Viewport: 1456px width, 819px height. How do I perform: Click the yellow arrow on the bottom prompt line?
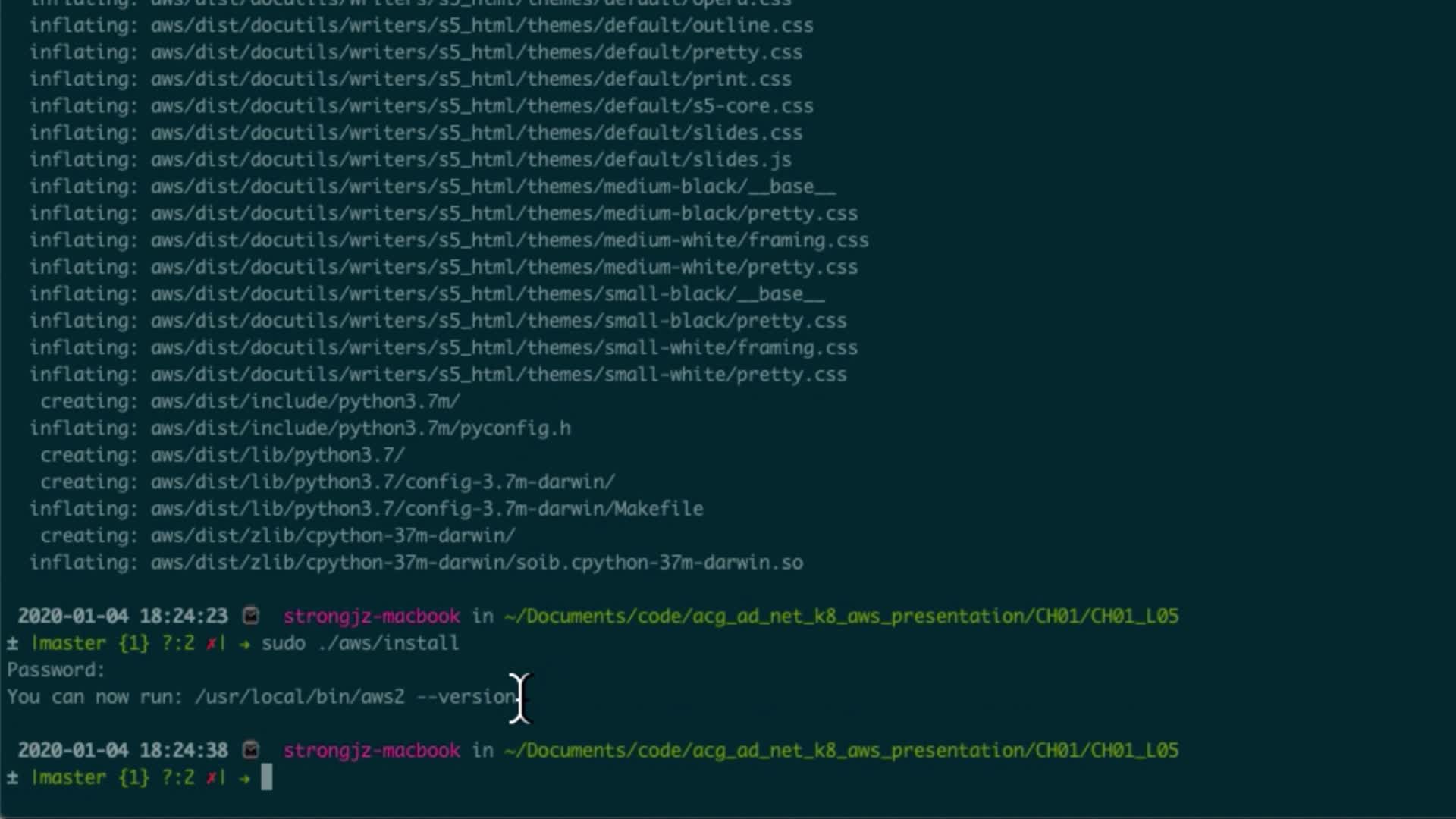point(244,777)
